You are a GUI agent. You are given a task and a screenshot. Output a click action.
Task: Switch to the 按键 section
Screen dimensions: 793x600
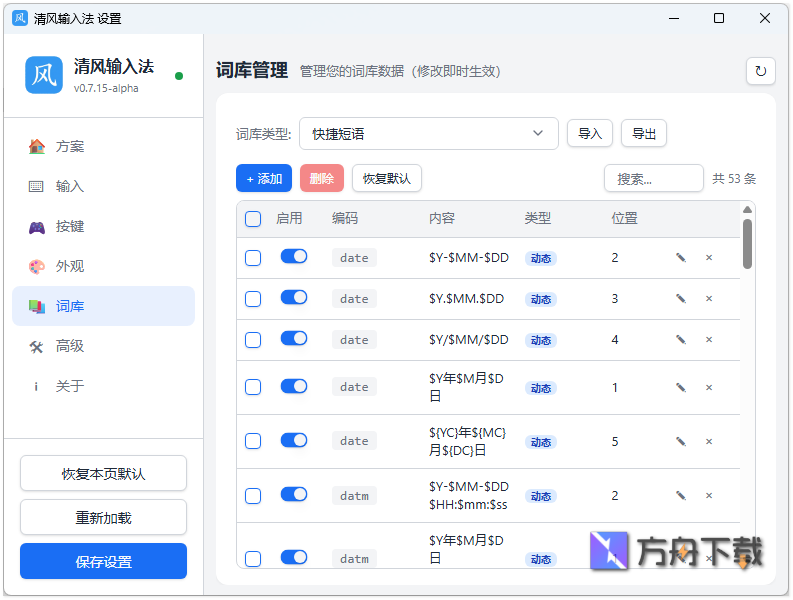tap(103, 227)
